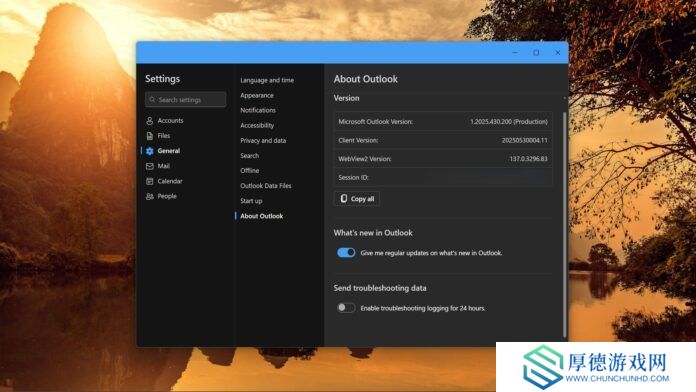The height and width of the screenshot is (392, 696).
Task: Go to Appearance settings
Action: click(x=257, y=95)
